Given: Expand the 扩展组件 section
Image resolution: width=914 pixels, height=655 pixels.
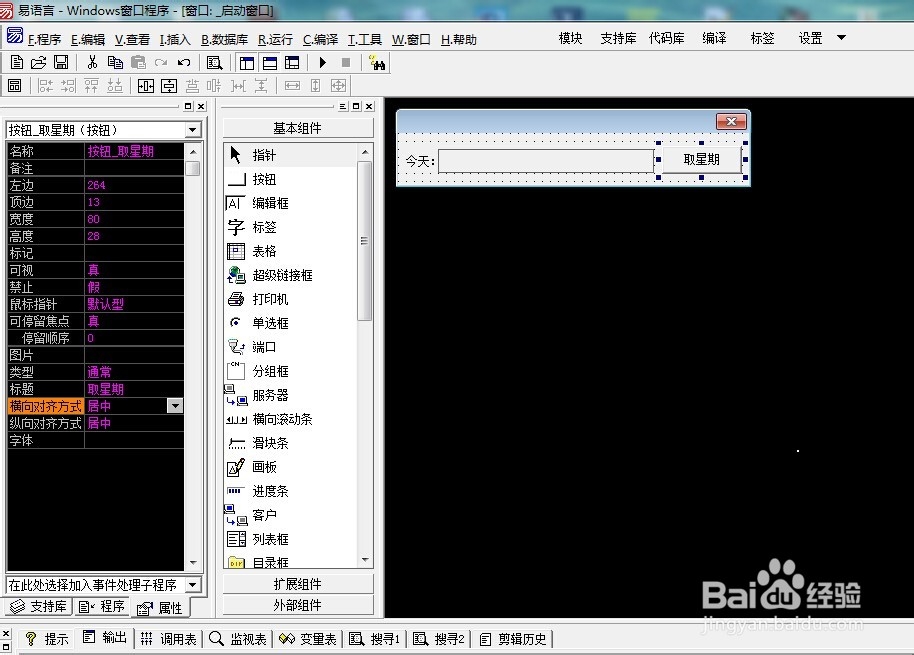Looking at the screenshot, I should [297, 584].
